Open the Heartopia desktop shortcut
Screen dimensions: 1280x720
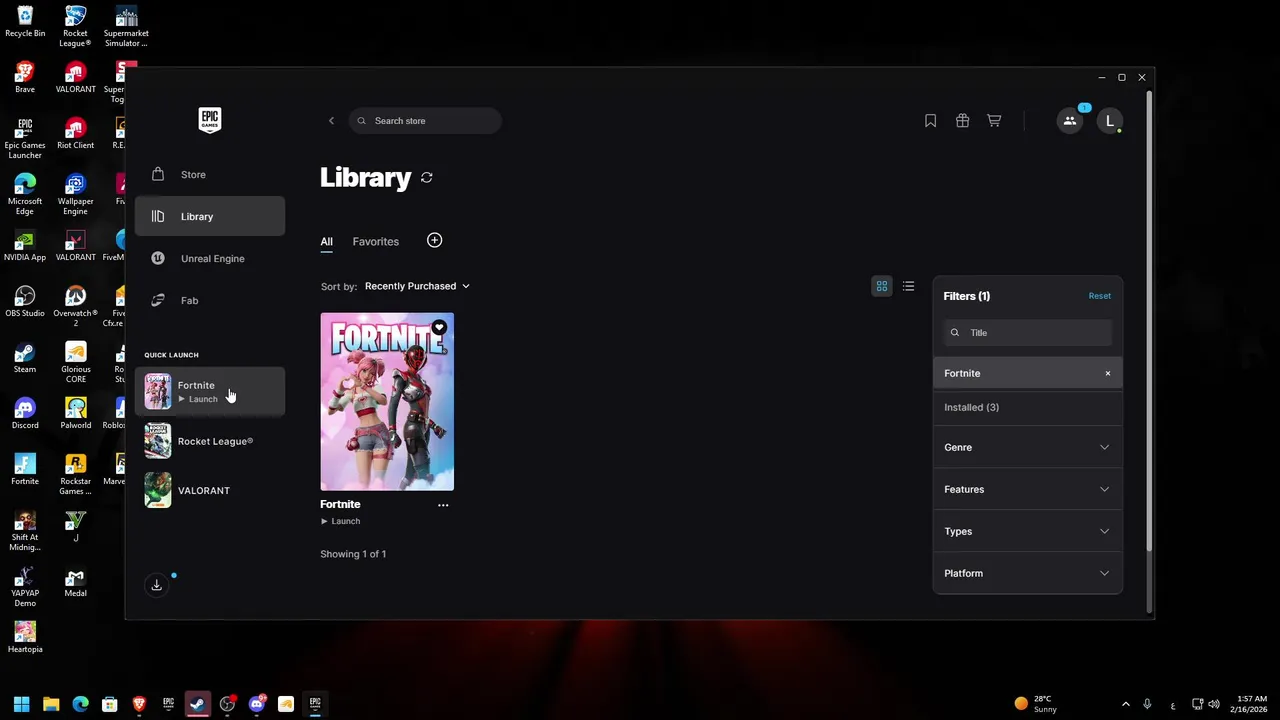click(25, 638)
